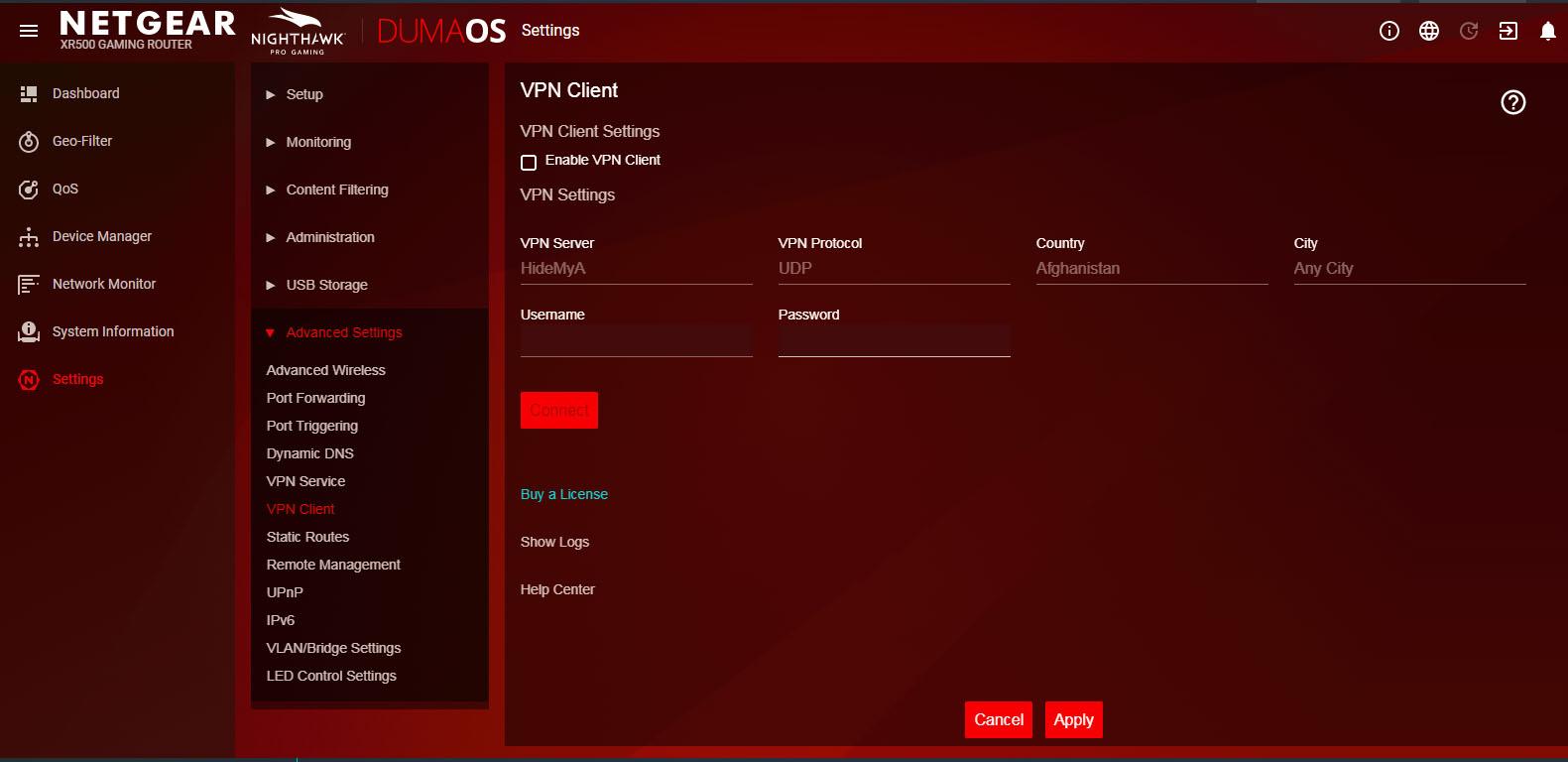
Task: Click the DumaOS logo
Action: [441, 31]
